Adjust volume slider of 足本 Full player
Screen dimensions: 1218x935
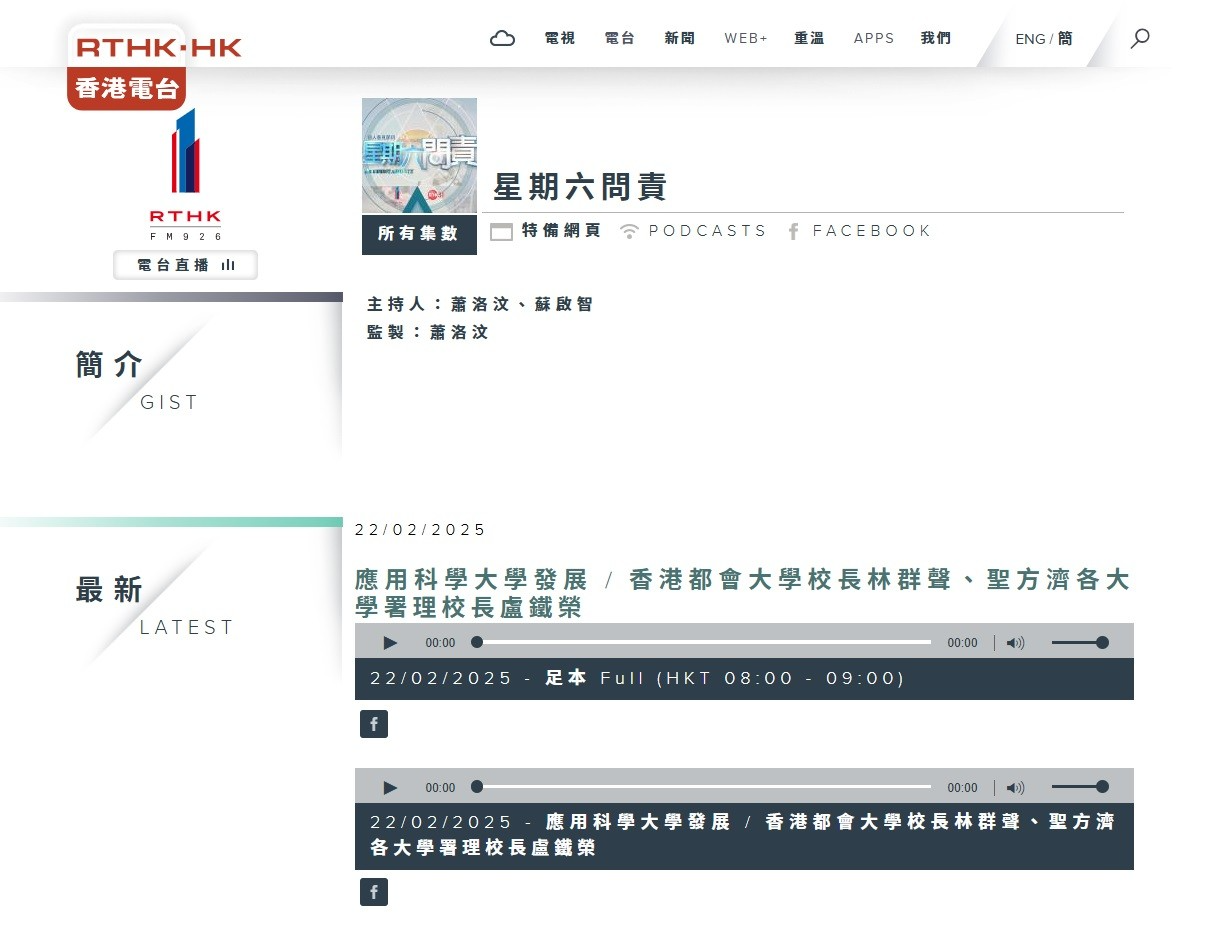coord(1080,643)
